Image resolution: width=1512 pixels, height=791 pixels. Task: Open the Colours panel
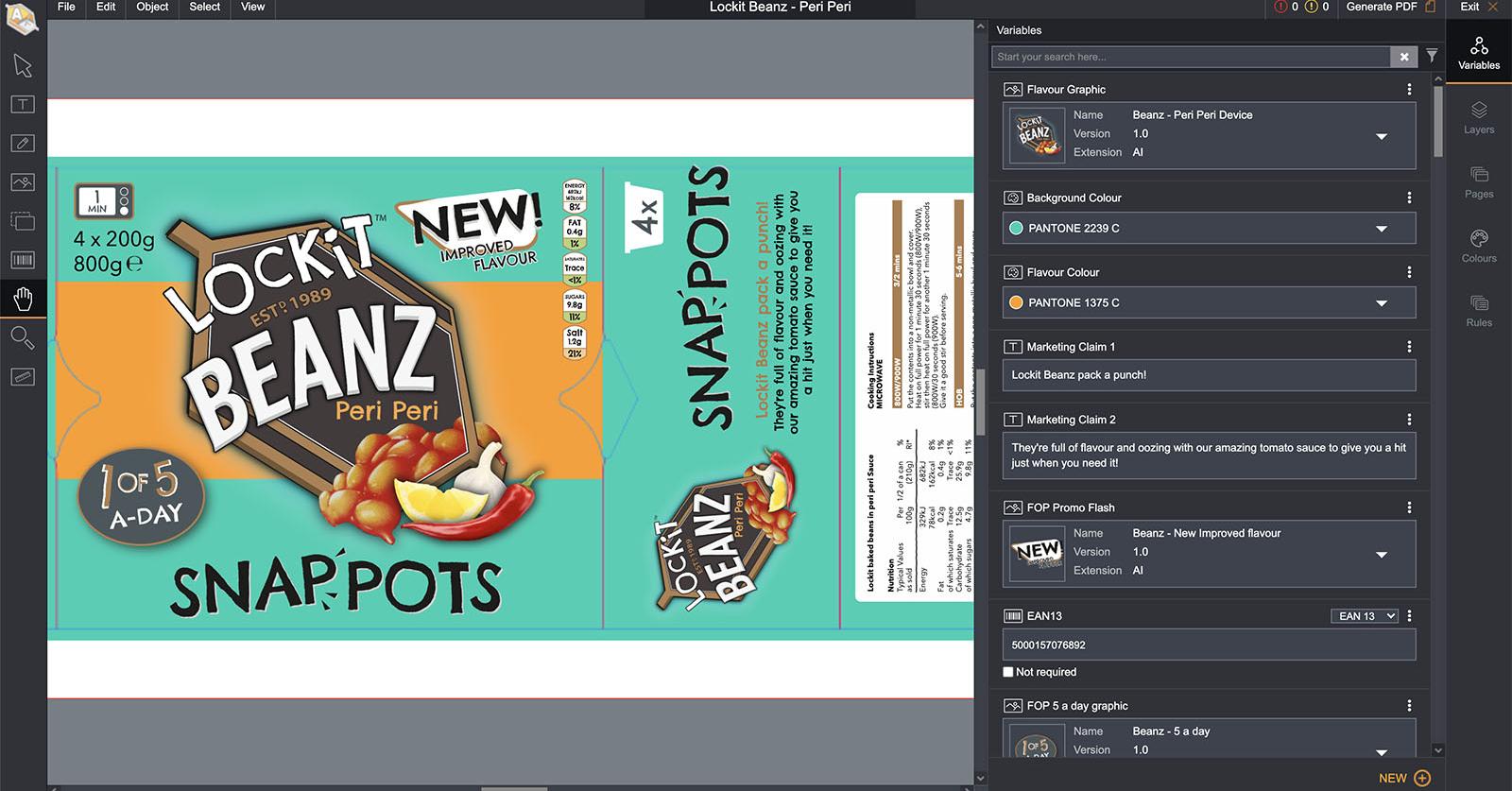click(x=1479, y=247)
